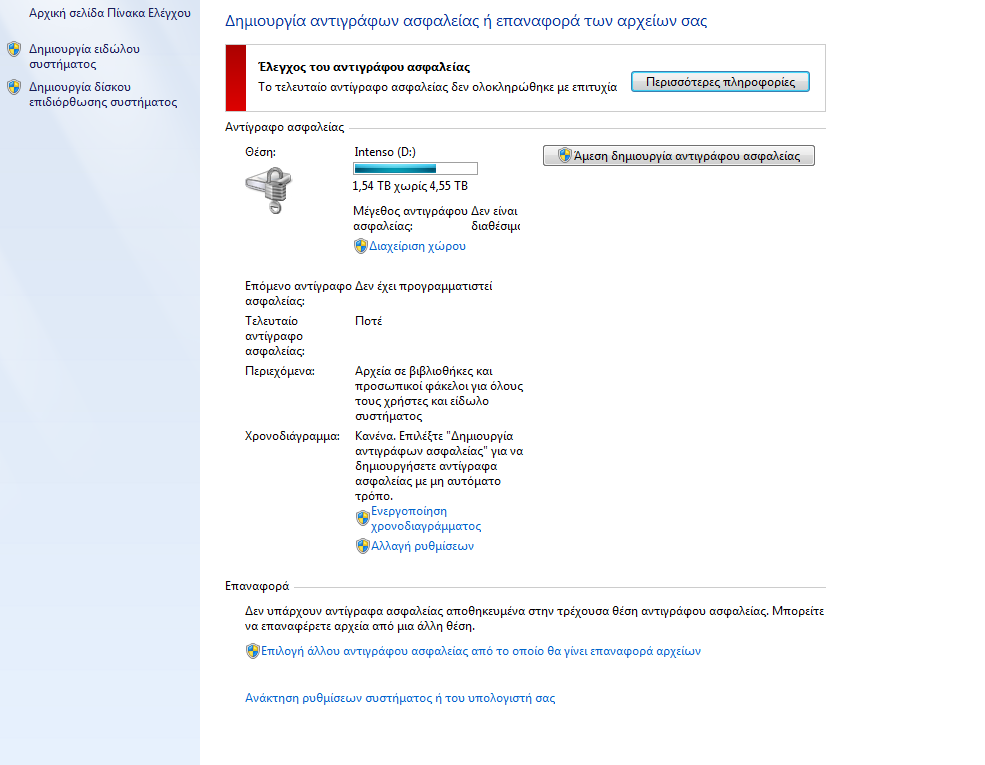Click 'Επιλογή άλλου αντιγράφου ασφαλείας' restore link
The height and width of the screenshot is (765, 985).
pyautogui.click(x=481, y=651)
